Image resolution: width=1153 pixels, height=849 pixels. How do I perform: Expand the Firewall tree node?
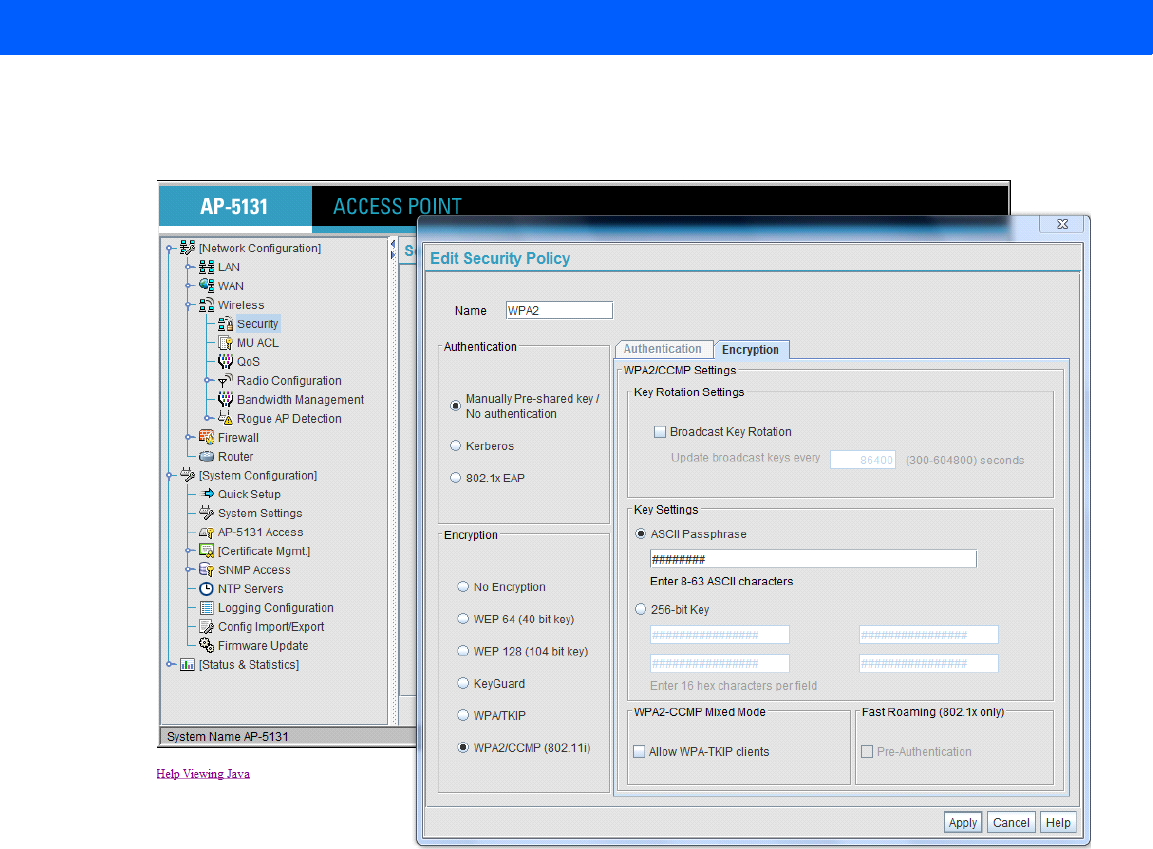point(188,437)
